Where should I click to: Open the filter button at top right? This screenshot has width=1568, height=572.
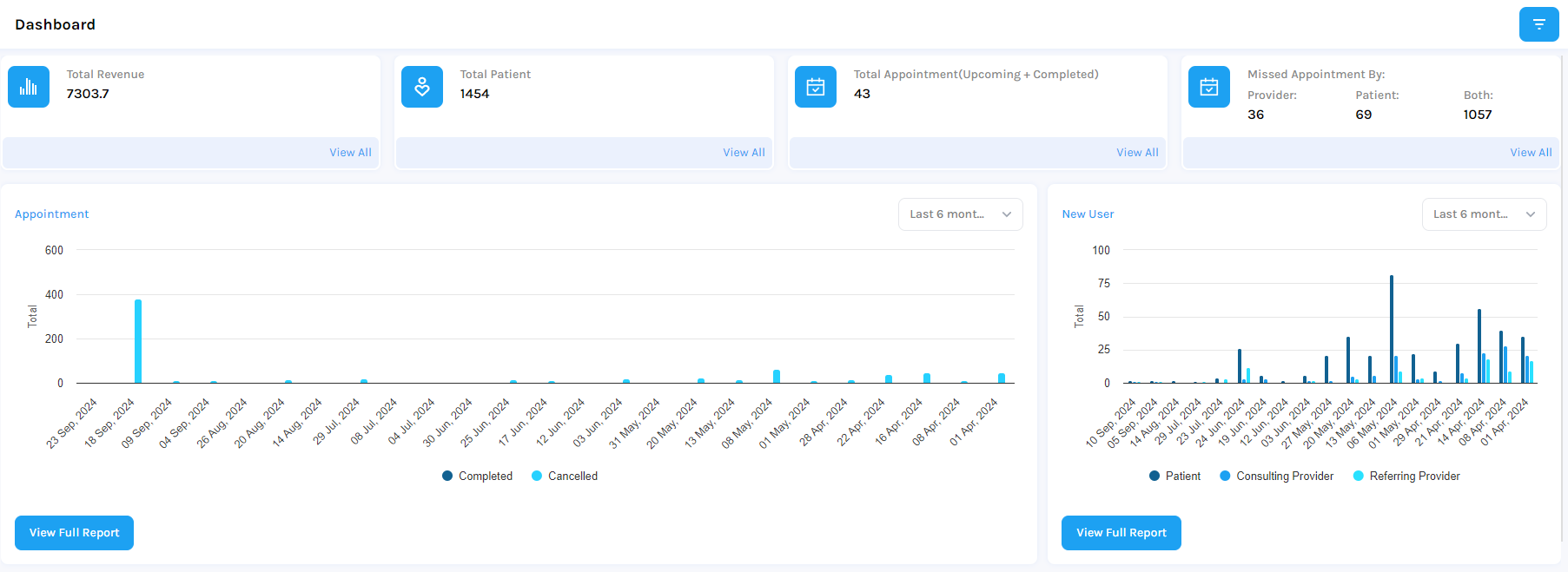point(1538,24)
